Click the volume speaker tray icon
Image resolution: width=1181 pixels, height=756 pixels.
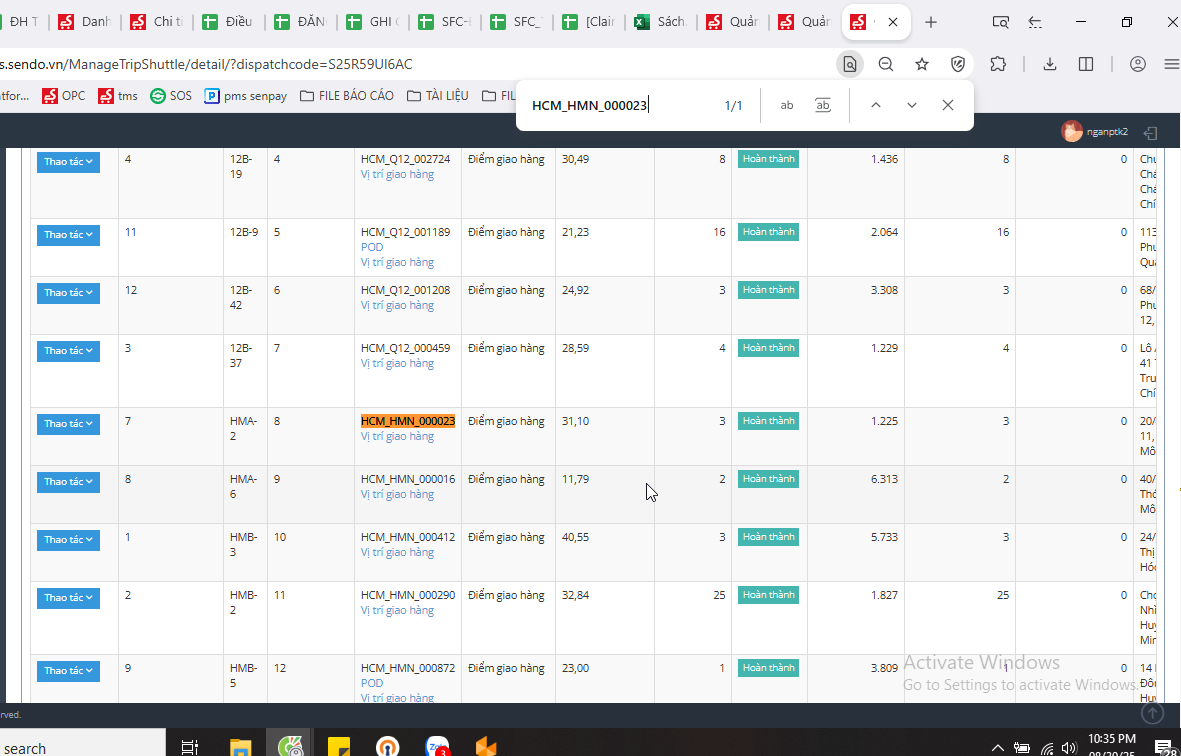(x=1068, y=748)
